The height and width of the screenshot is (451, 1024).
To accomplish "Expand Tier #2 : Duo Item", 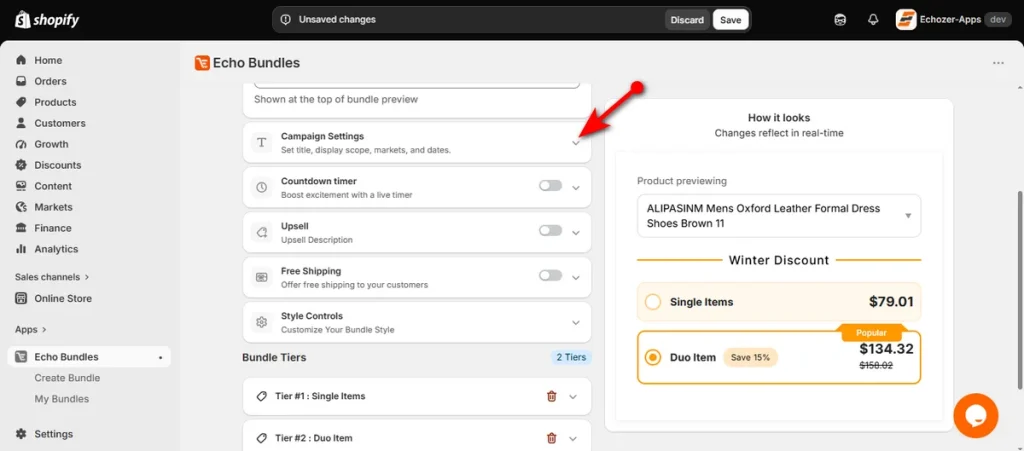I will click(573, 438).
